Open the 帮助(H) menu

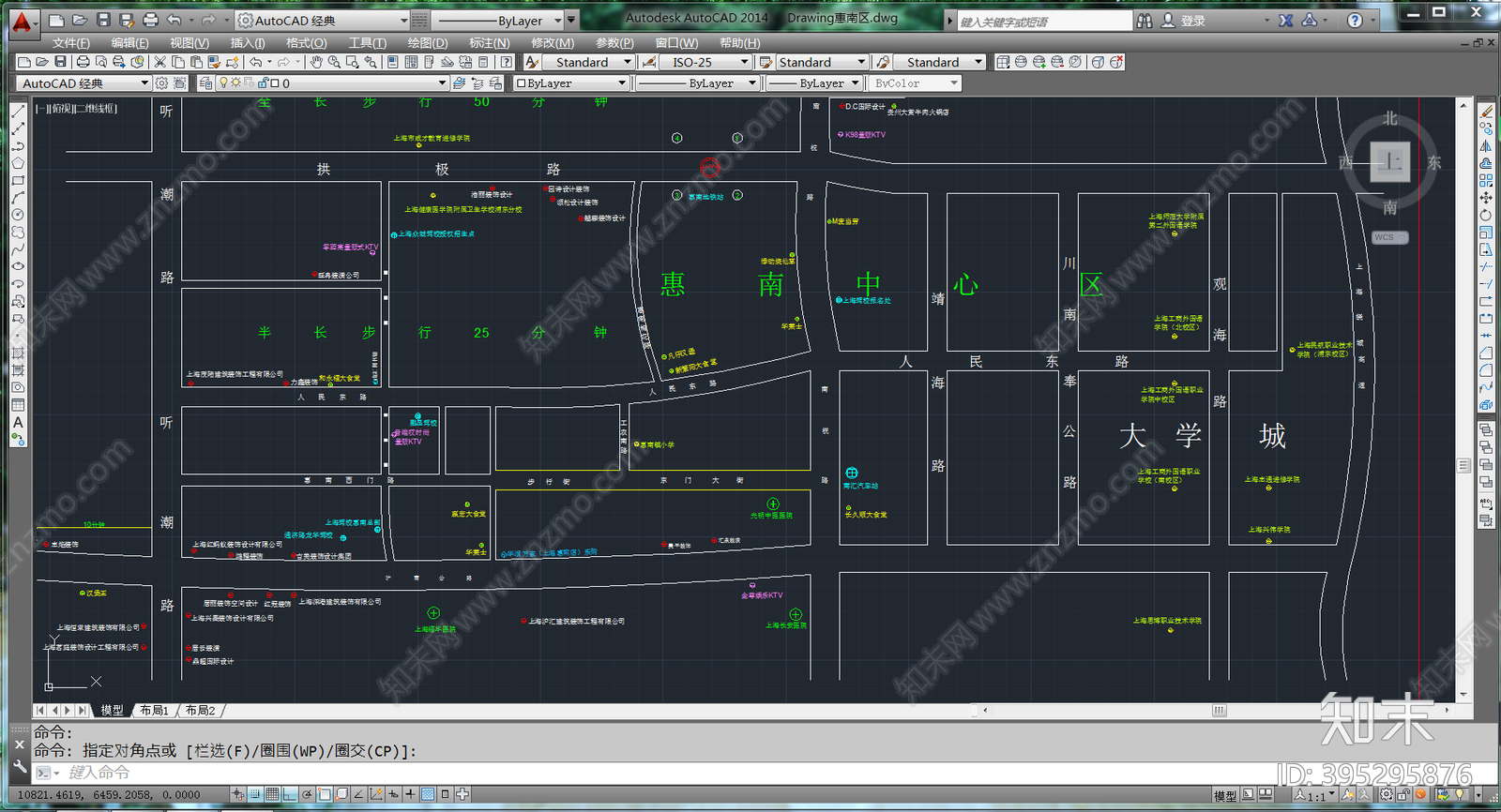740,42
